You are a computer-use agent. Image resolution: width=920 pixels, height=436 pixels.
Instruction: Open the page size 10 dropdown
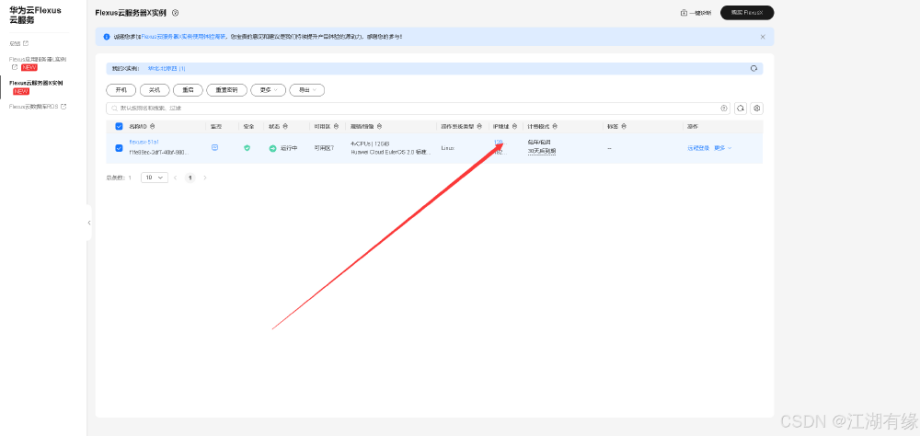[x=154, y=177]
